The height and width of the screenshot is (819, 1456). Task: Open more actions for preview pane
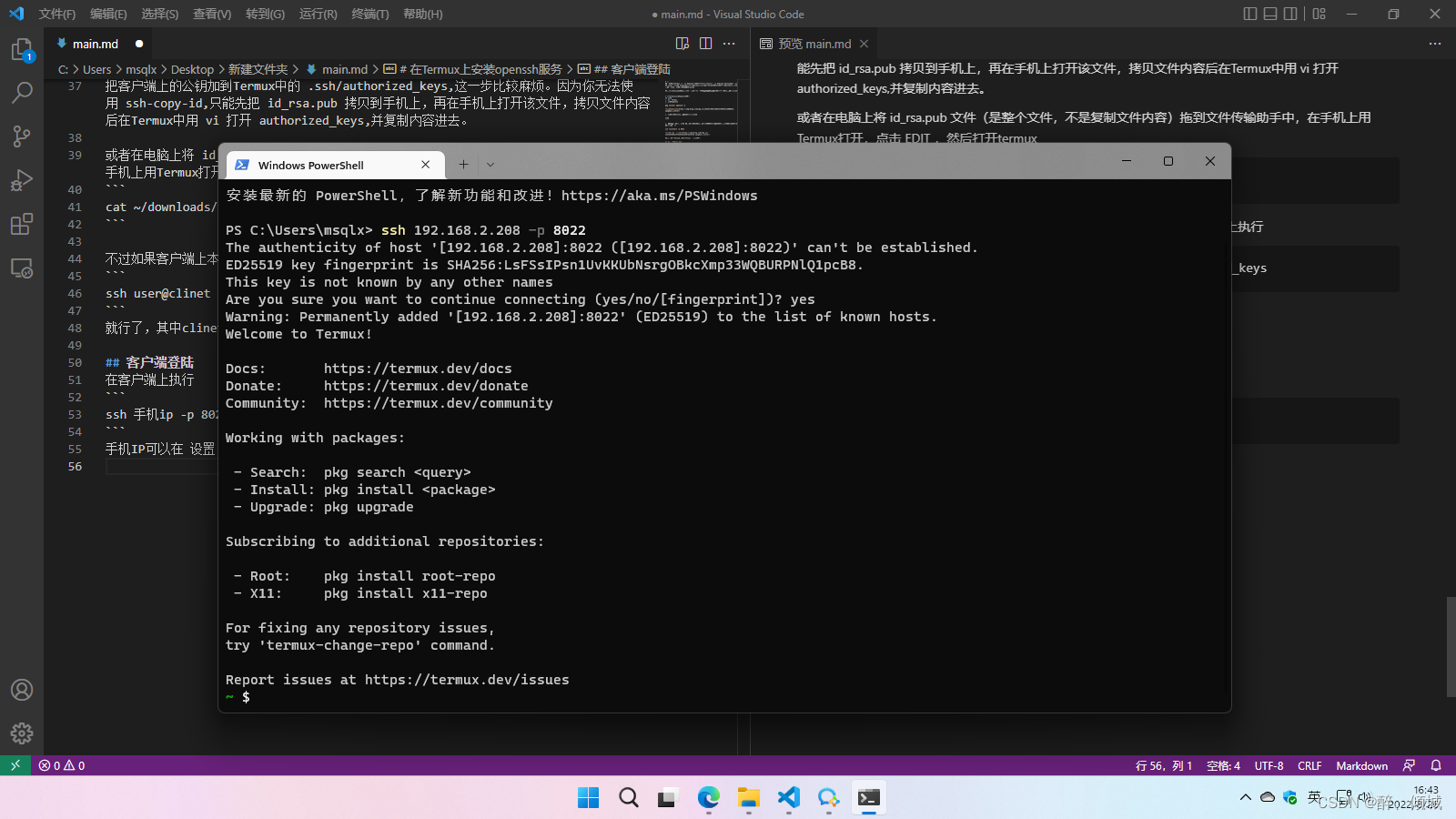1435,44
